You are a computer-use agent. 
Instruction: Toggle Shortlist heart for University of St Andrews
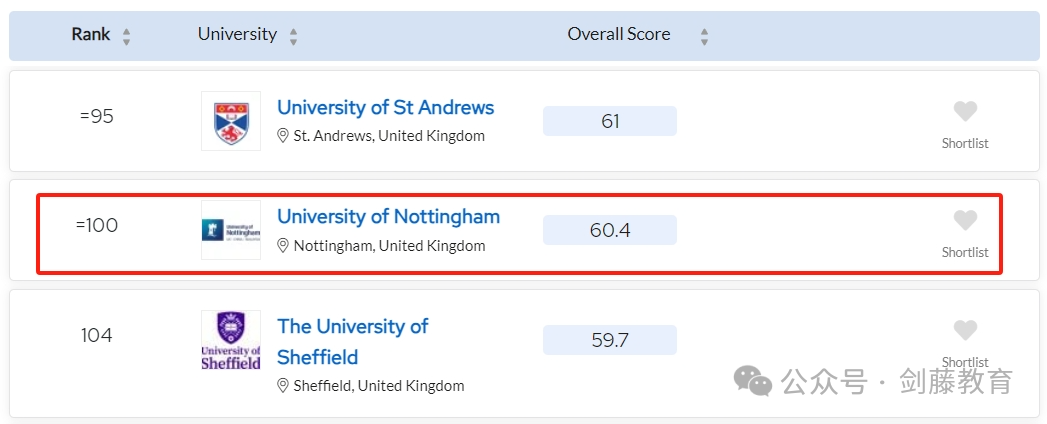965,112
